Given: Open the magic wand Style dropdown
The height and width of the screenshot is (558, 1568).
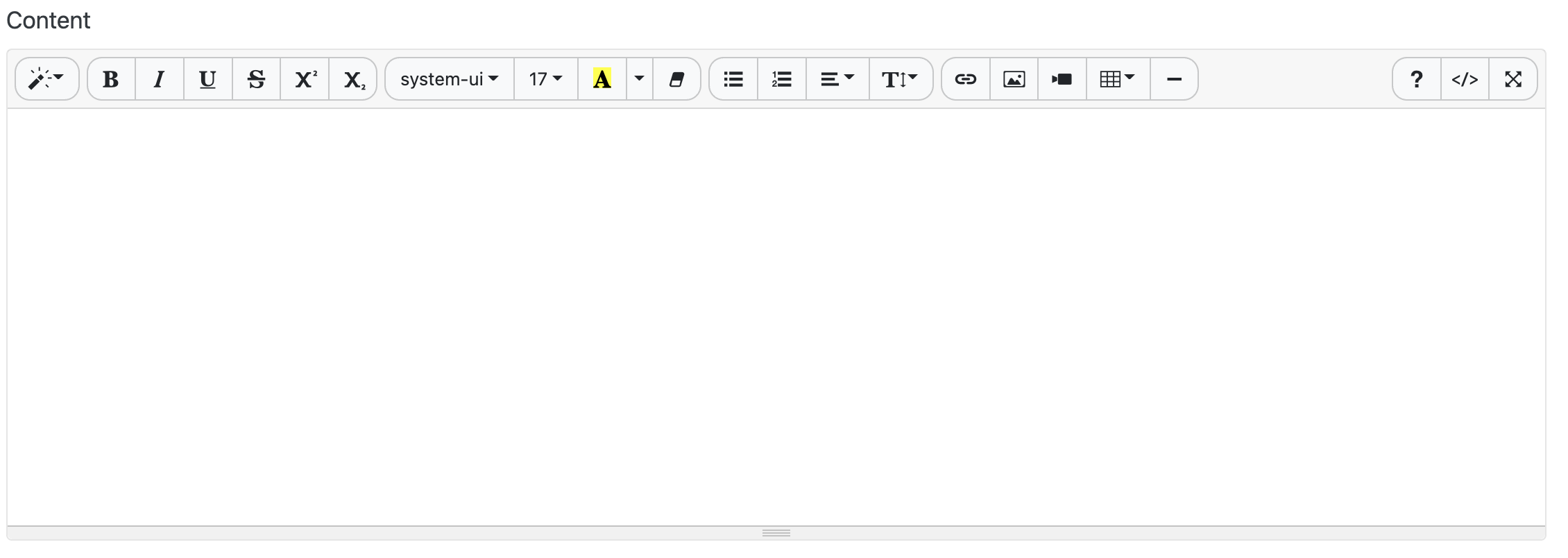Looking at the screenshot, I should pyautogui.click(x=47, y=79).
